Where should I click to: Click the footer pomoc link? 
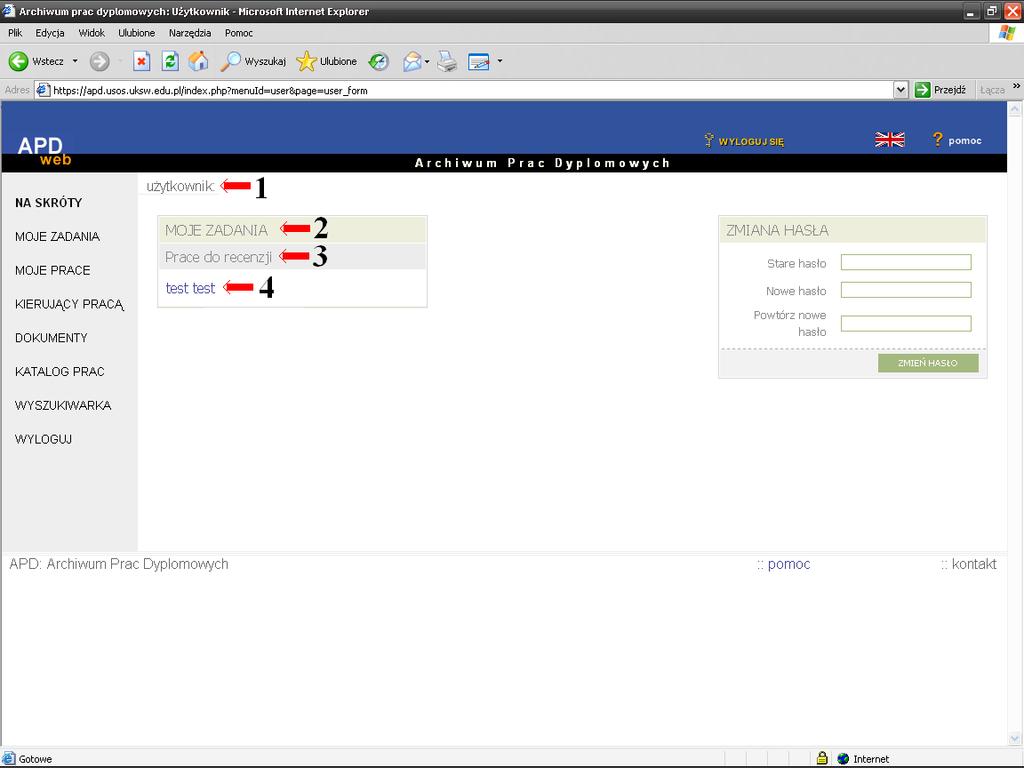(789, 564)
